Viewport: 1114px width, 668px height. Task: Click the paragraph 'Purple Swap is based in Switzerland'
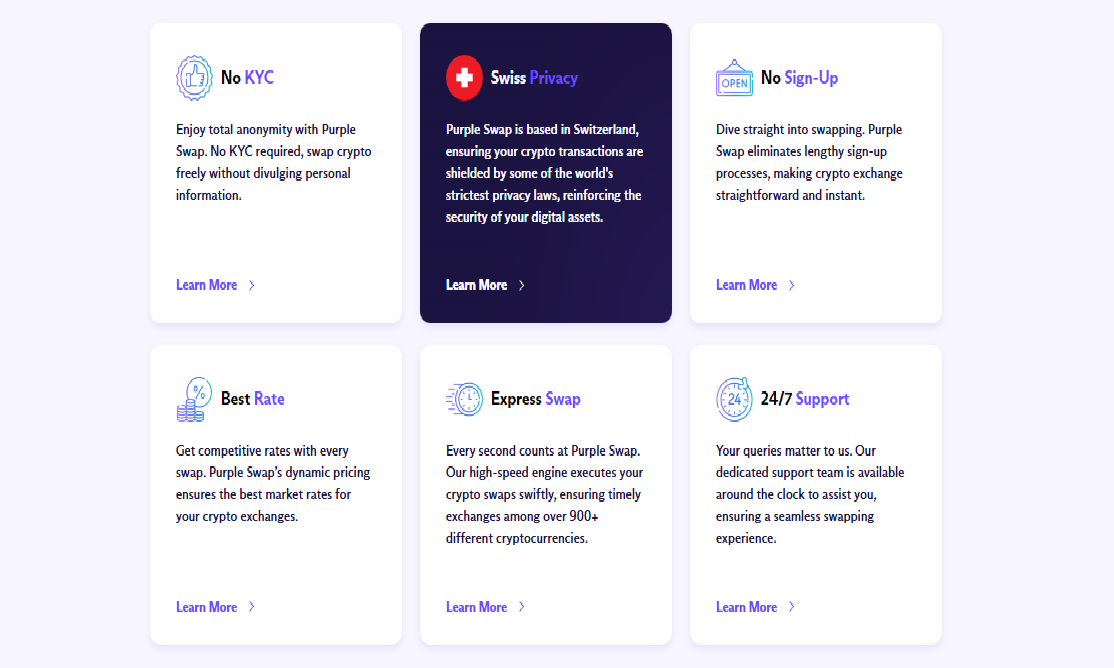point(545,173)
